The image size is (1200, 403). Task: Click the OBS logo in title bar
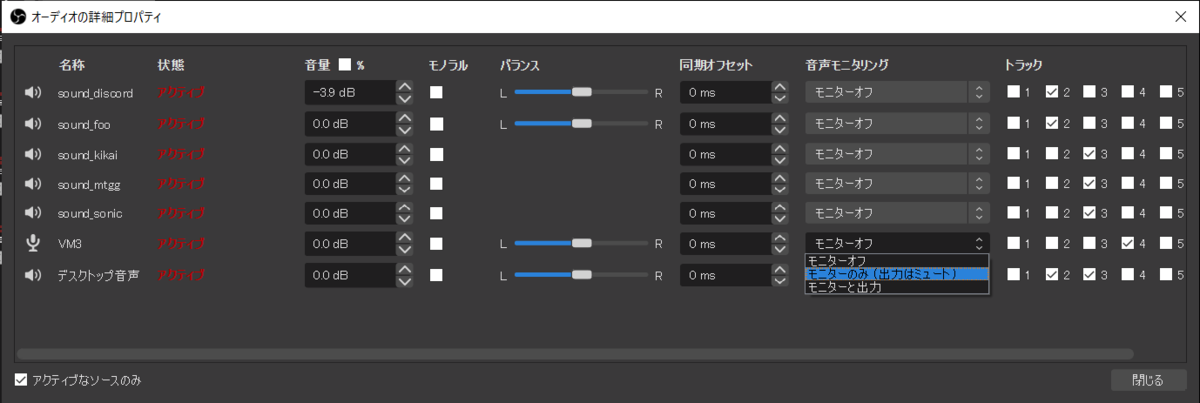coord(14,17)
